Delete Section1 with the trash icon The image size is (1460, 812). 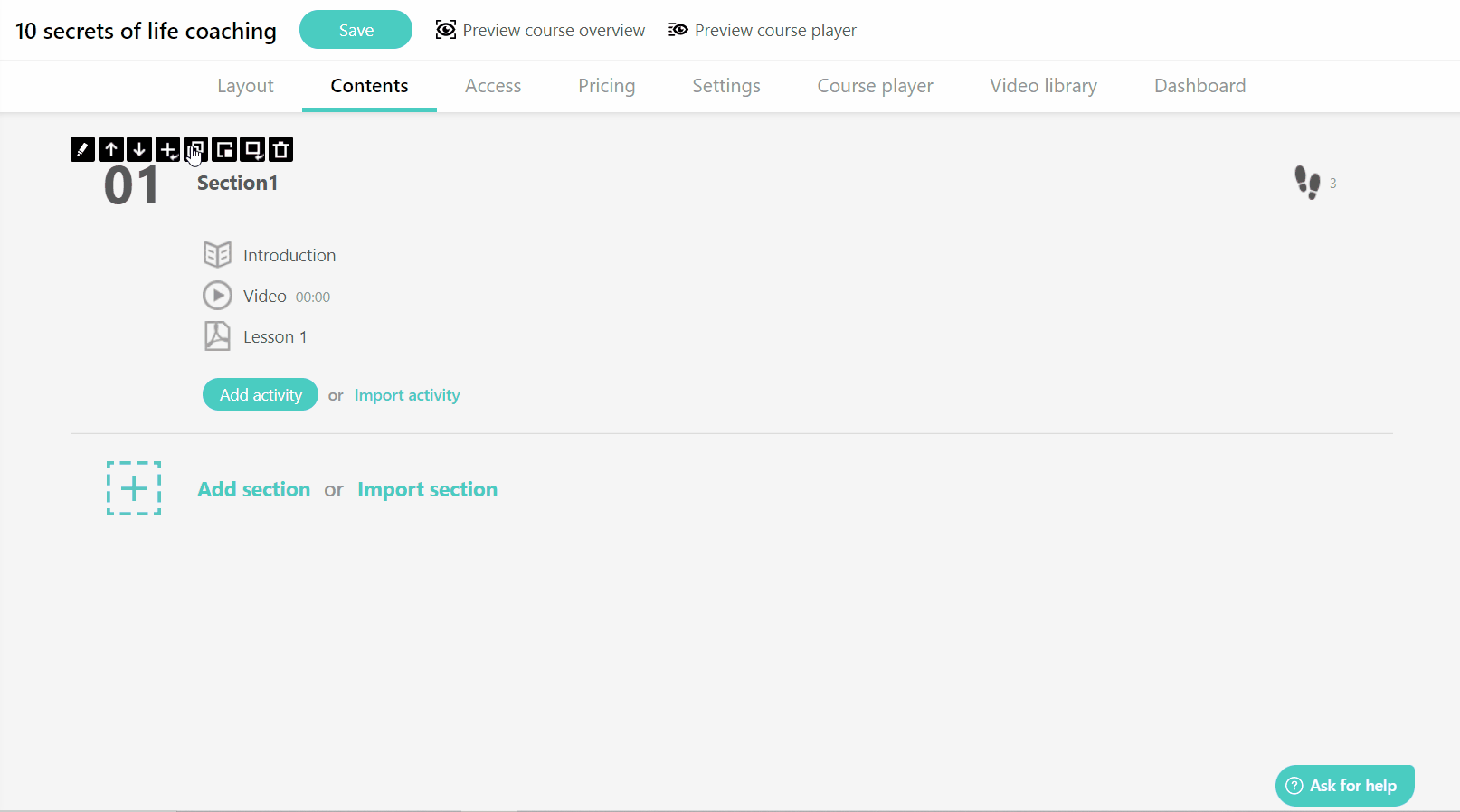pos(281,149)
